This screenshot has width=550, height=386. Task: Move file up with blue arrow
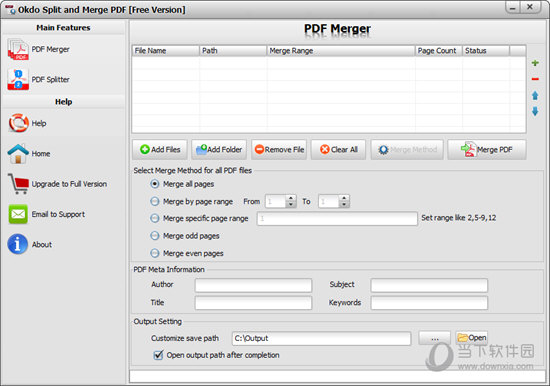(x=535, y=95)
